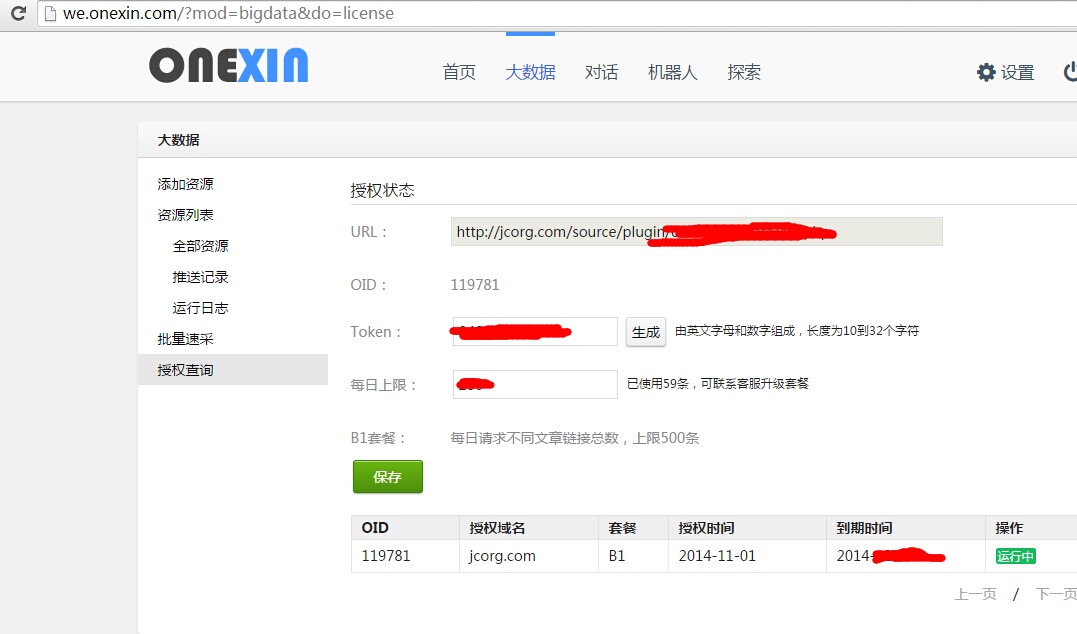Switch to the 大数据 navigation tab
This screenshot has height=634, width=1077.
click(x=530, y=72)
